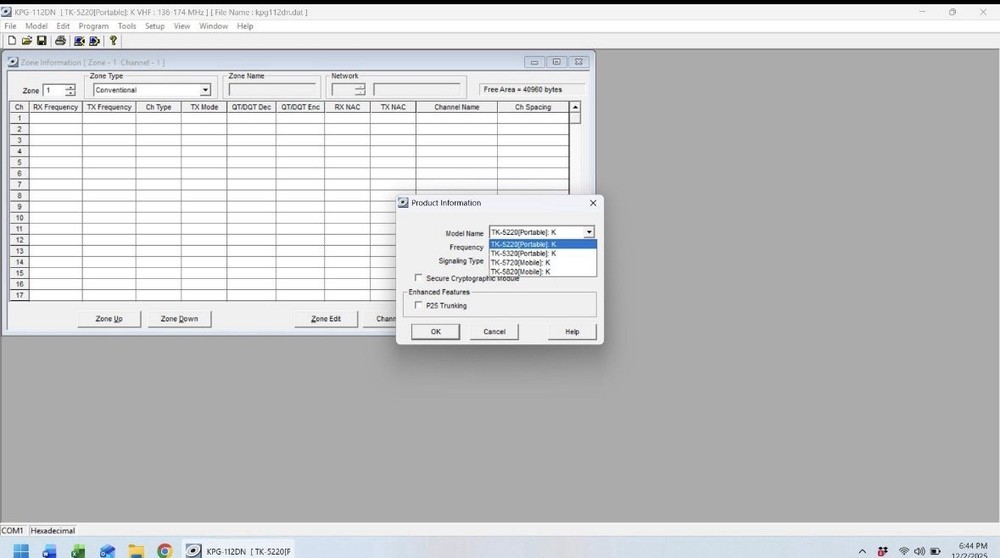
Task: Click the COM1 status bar entry
Action: [x=12, y=531]
